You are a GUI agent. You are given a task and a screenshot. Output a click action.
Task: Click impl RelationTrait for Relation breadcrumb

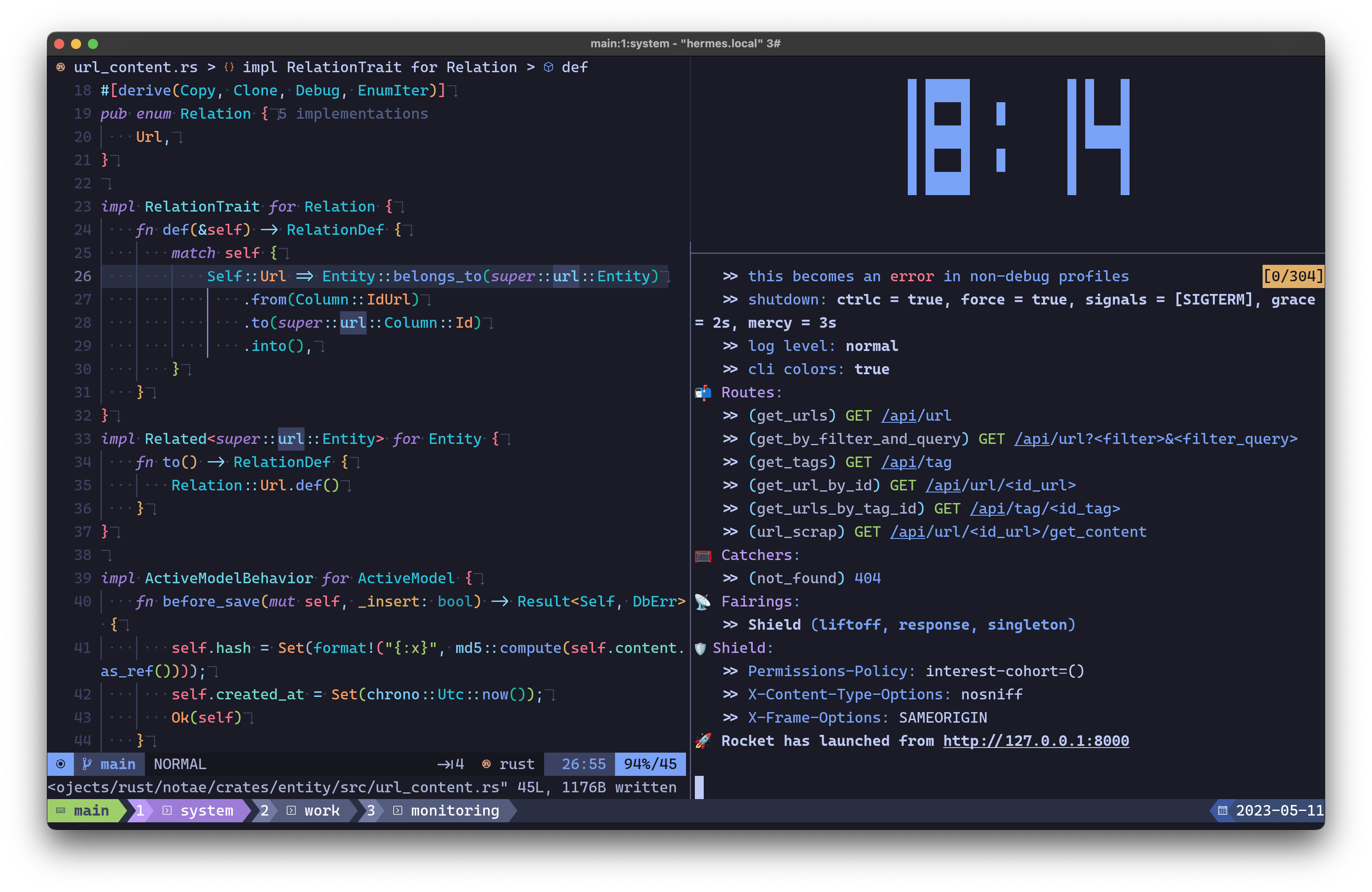tap(379, 68)
